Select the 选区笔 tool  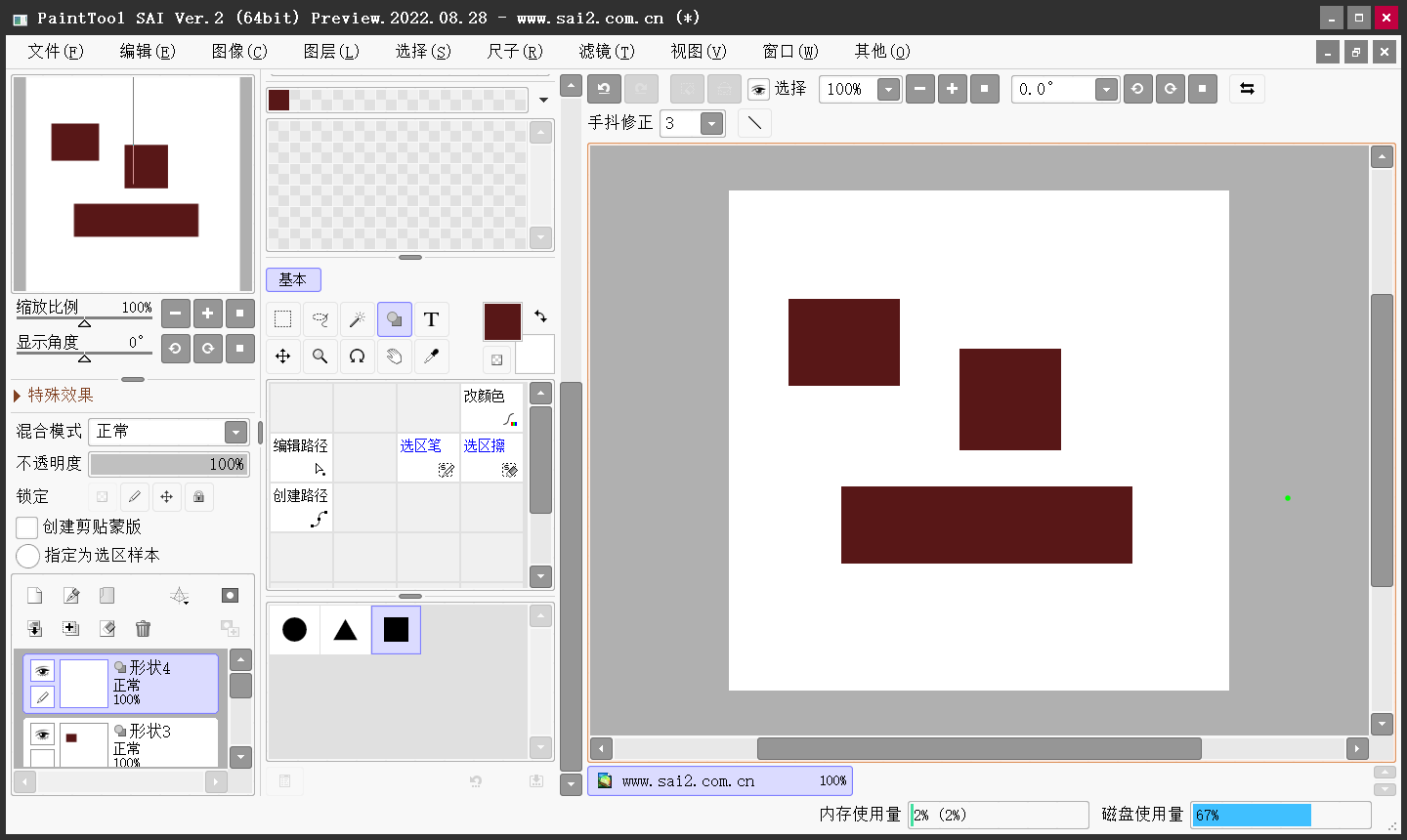pyautogui.click(x=428, y=457)
